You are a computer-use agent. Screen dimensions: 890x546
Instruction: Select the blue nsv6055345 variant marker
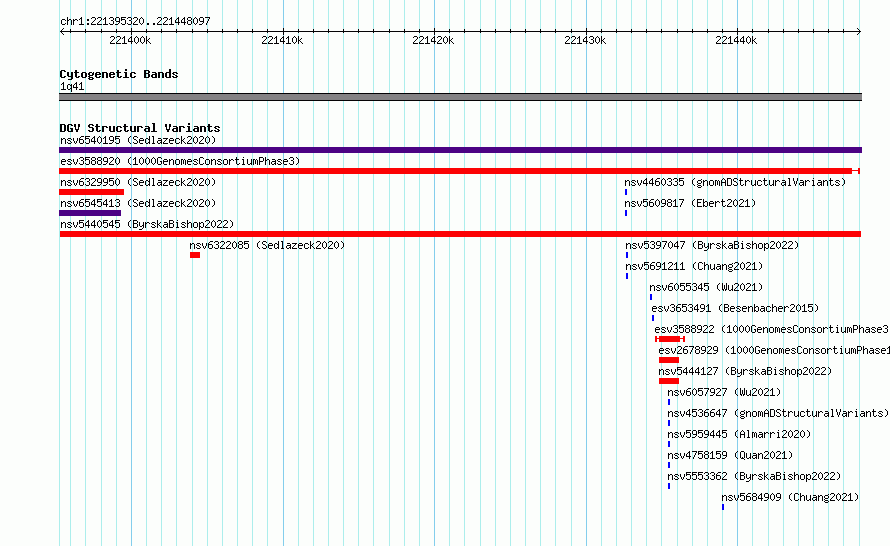point(651,297)
